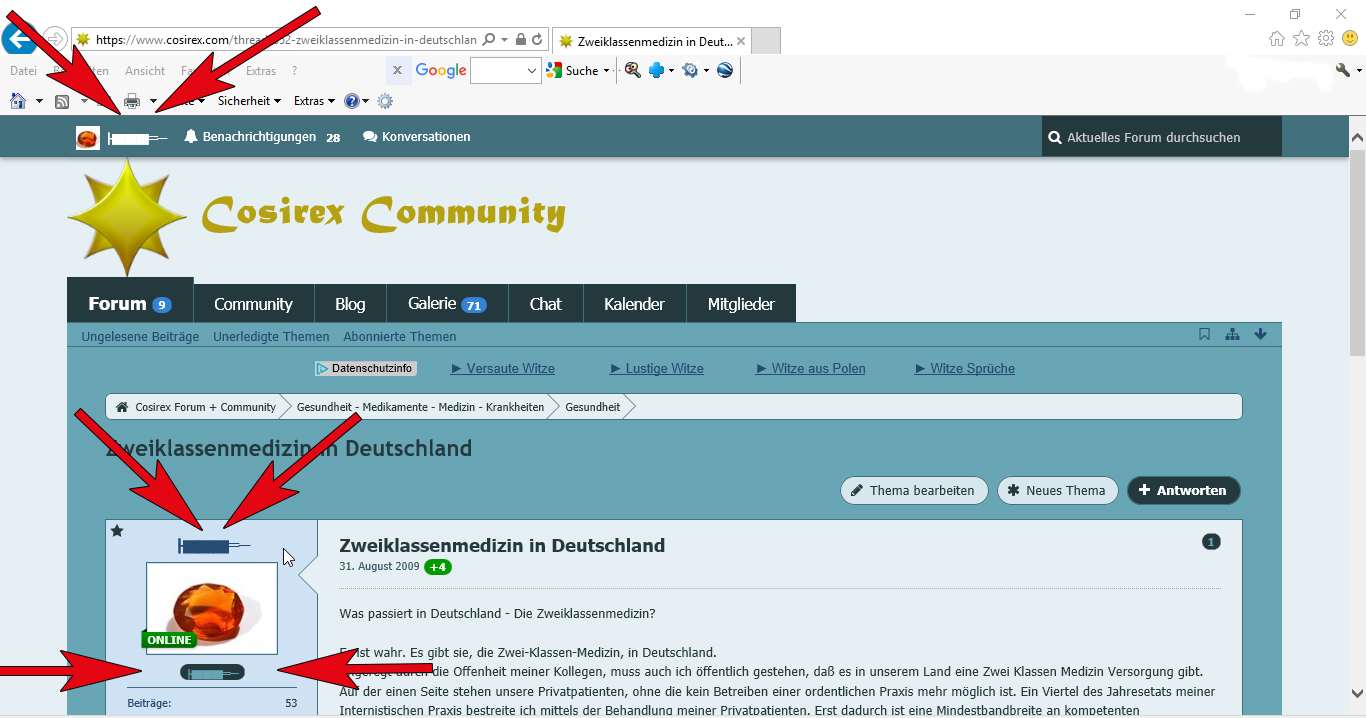Click the Google Earth globe toolbar icon
1366x718 pixels.
[725, 70]
